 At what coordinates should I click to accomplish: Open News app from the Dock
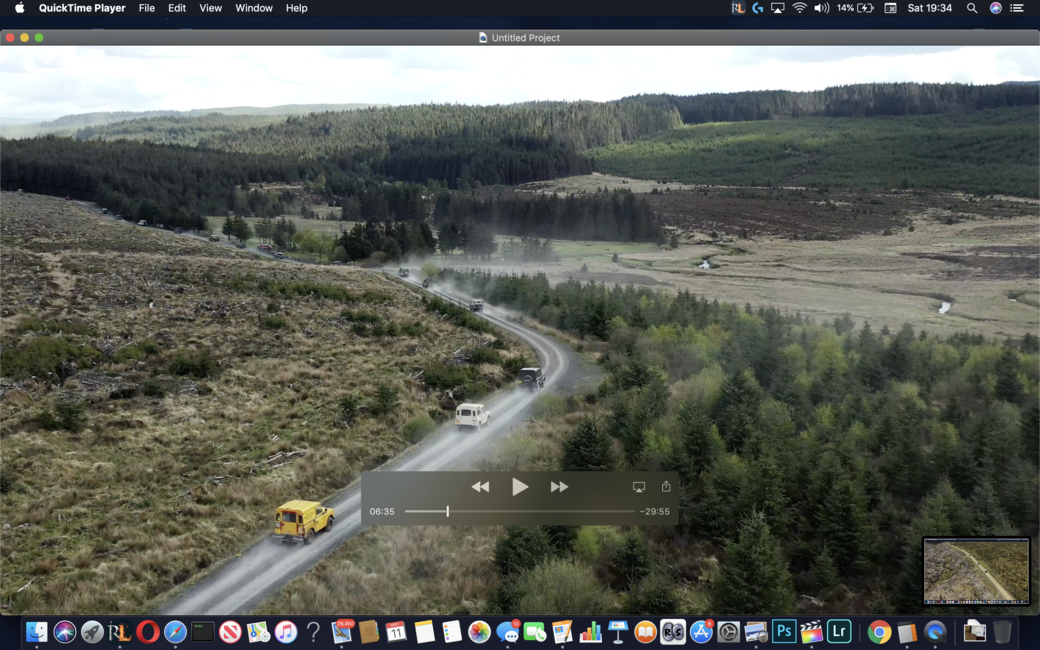[x=230, y=631]
